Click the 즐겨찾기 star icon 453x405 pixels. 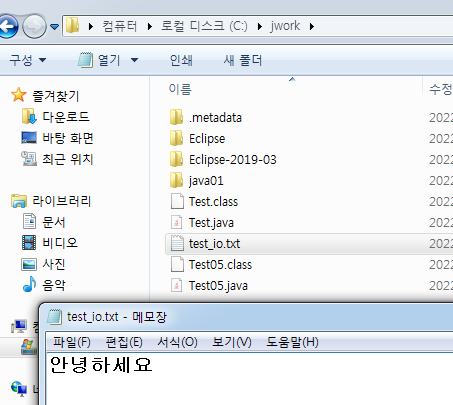click(19, 95)
